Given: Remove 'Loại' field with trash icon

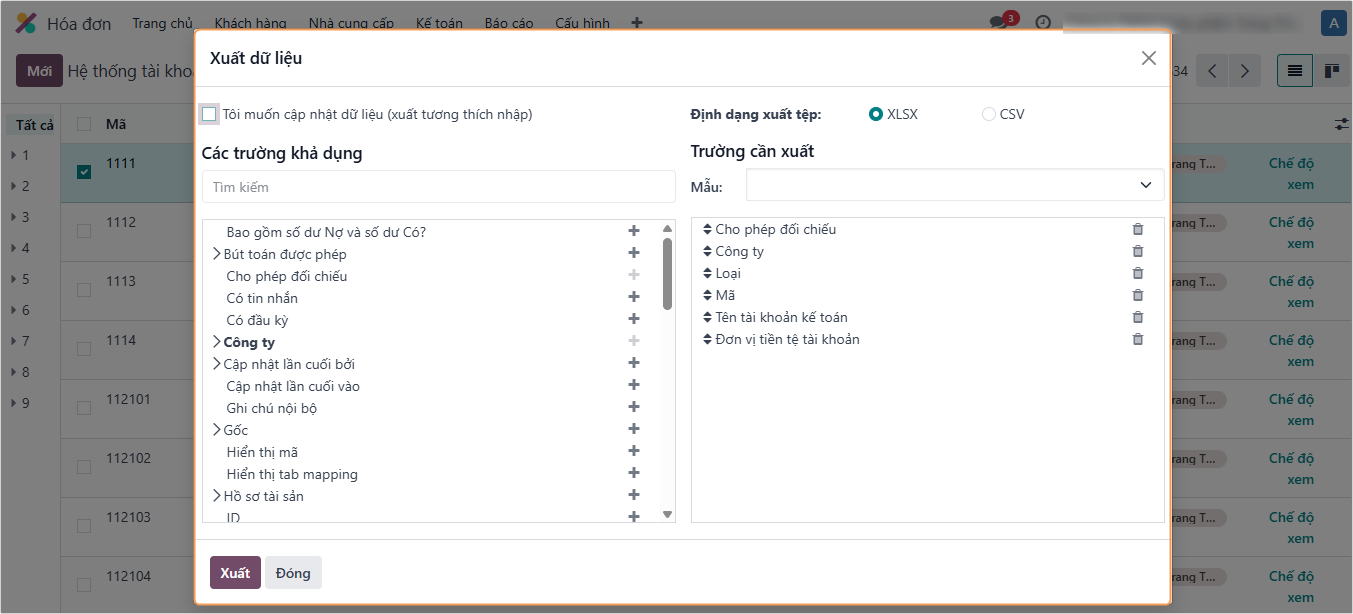Looking at the screenshot, I should click(1137, 273).
